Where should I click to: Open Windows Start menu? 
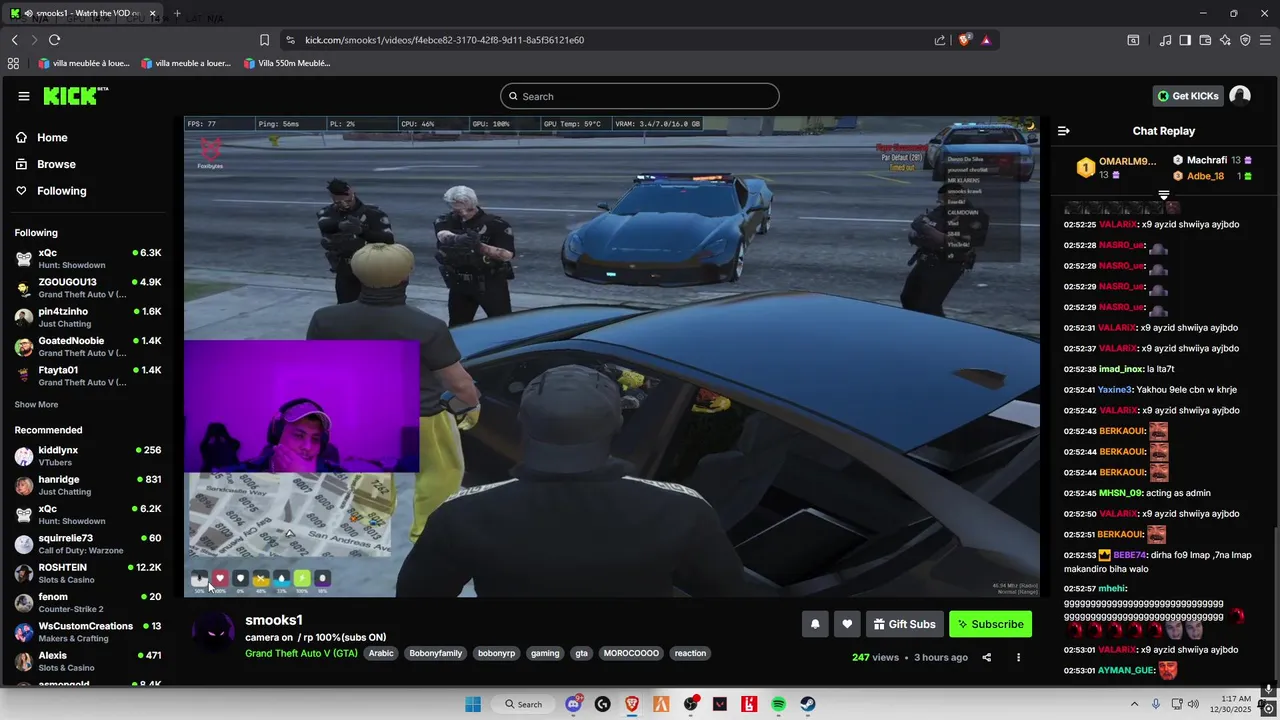pyautogui.click(x=473, y=704)
